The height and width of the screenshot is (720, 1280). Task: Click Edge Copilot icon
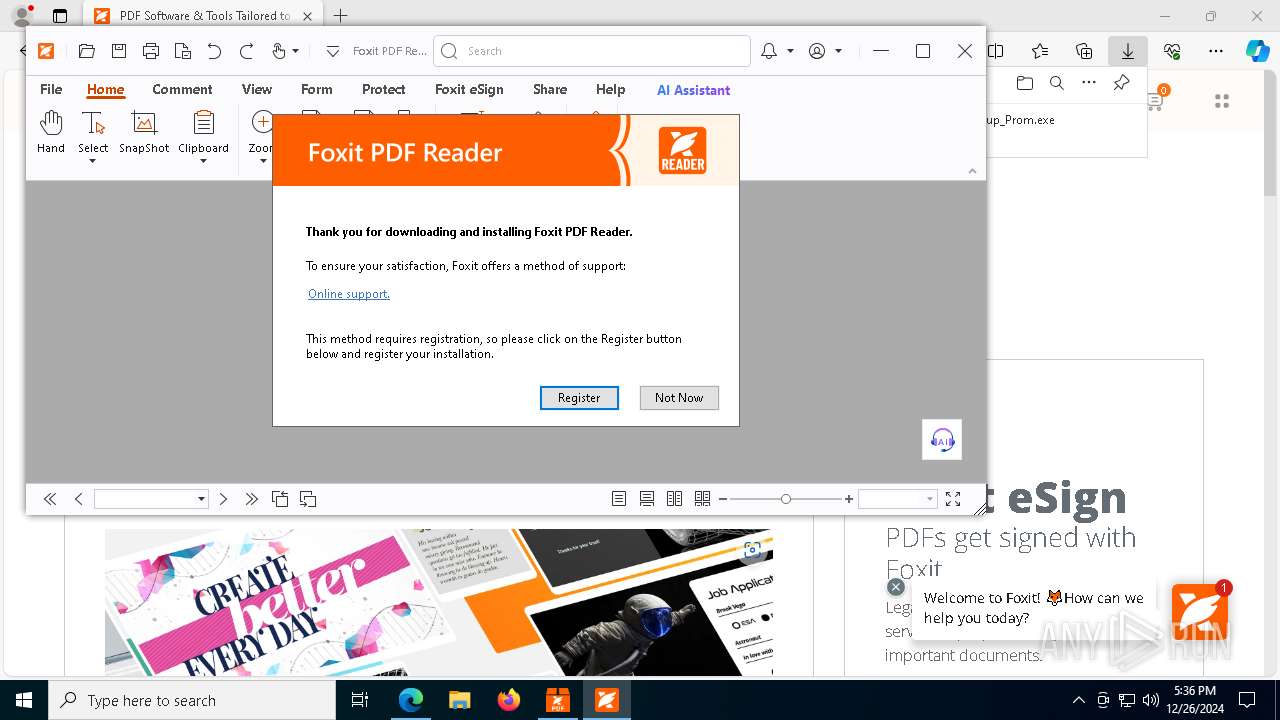[x=1257, y=51]
